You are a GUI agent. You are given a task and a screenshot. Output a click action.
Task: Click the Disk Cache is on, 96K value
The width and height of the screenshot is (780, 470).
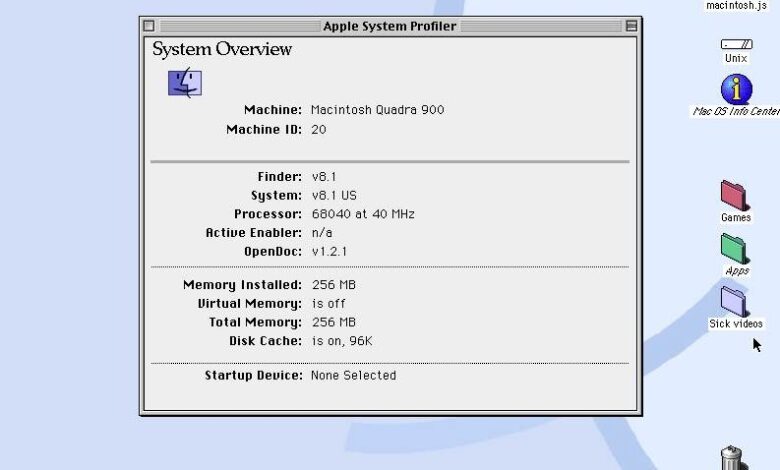click(342, 341)
